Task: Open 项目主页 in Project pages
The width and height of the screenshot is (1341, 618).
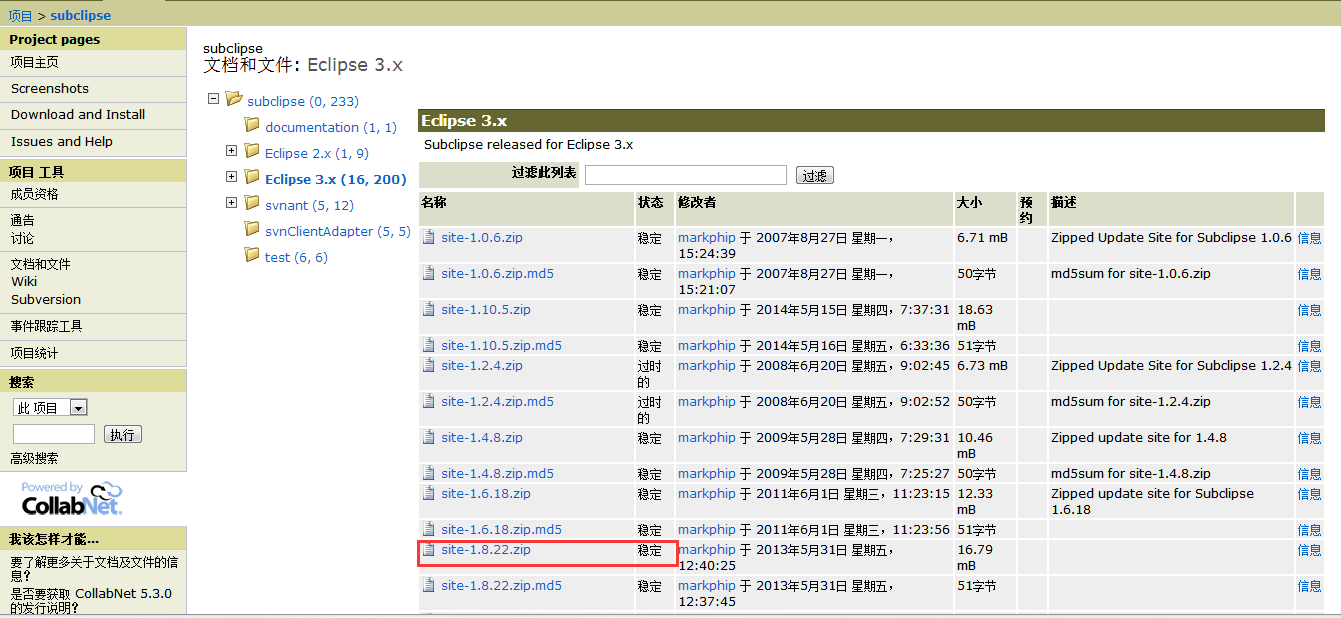Action: (x=35, y=62)
